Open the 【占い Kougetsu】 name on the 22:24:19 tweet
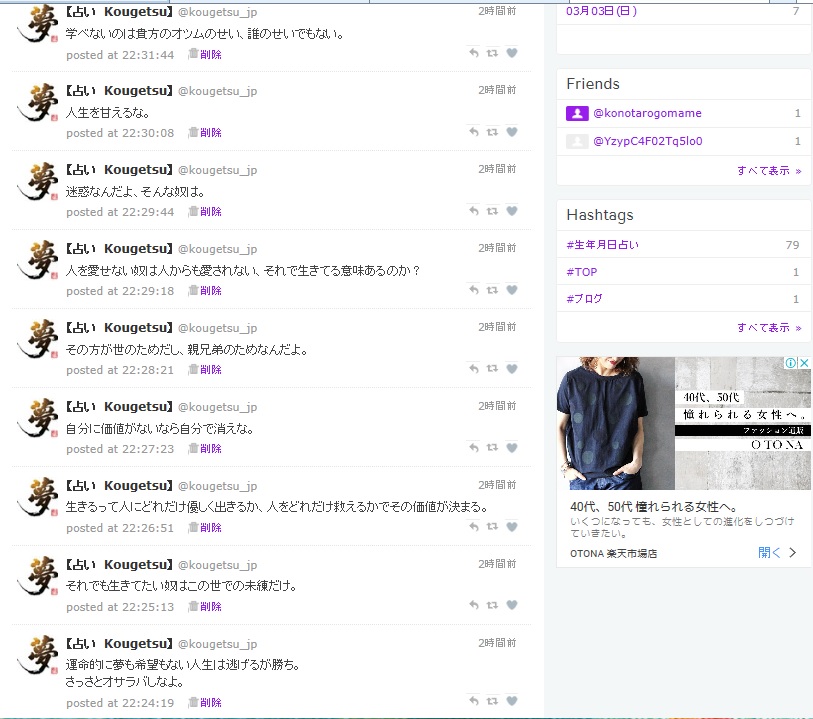Screen dimensions: 813x719 pyautogui.click(x=119, y=643)
